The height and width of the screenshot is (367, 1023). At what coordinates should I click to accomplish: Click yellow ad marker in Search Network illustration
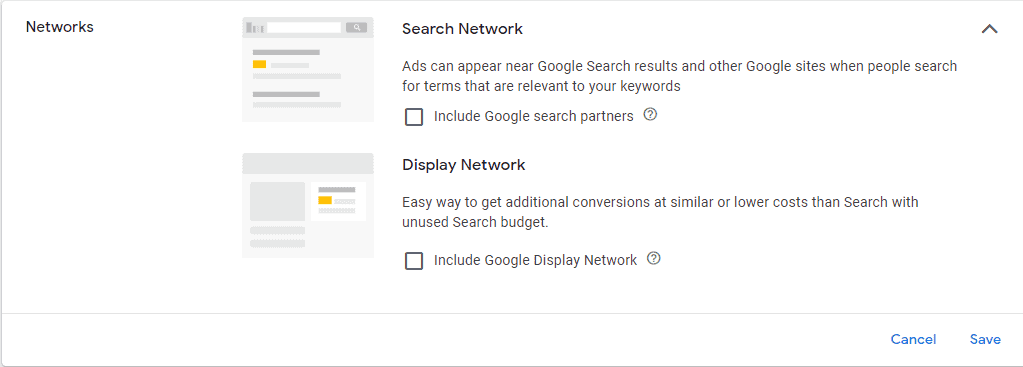pos(260,65)
